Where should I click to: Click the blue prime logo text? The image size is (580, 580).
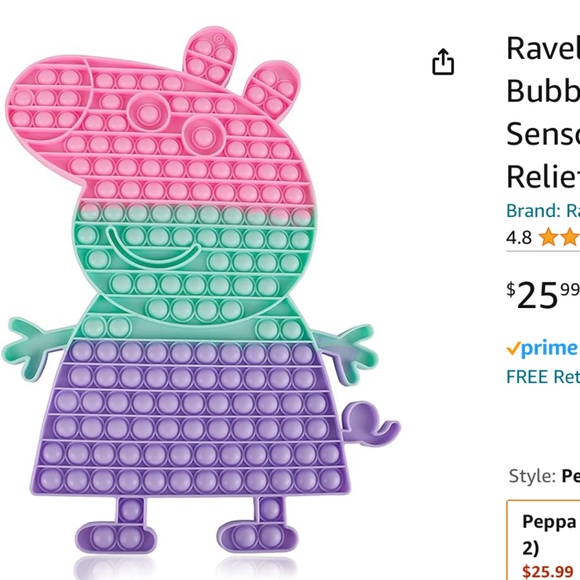[549, 349]
